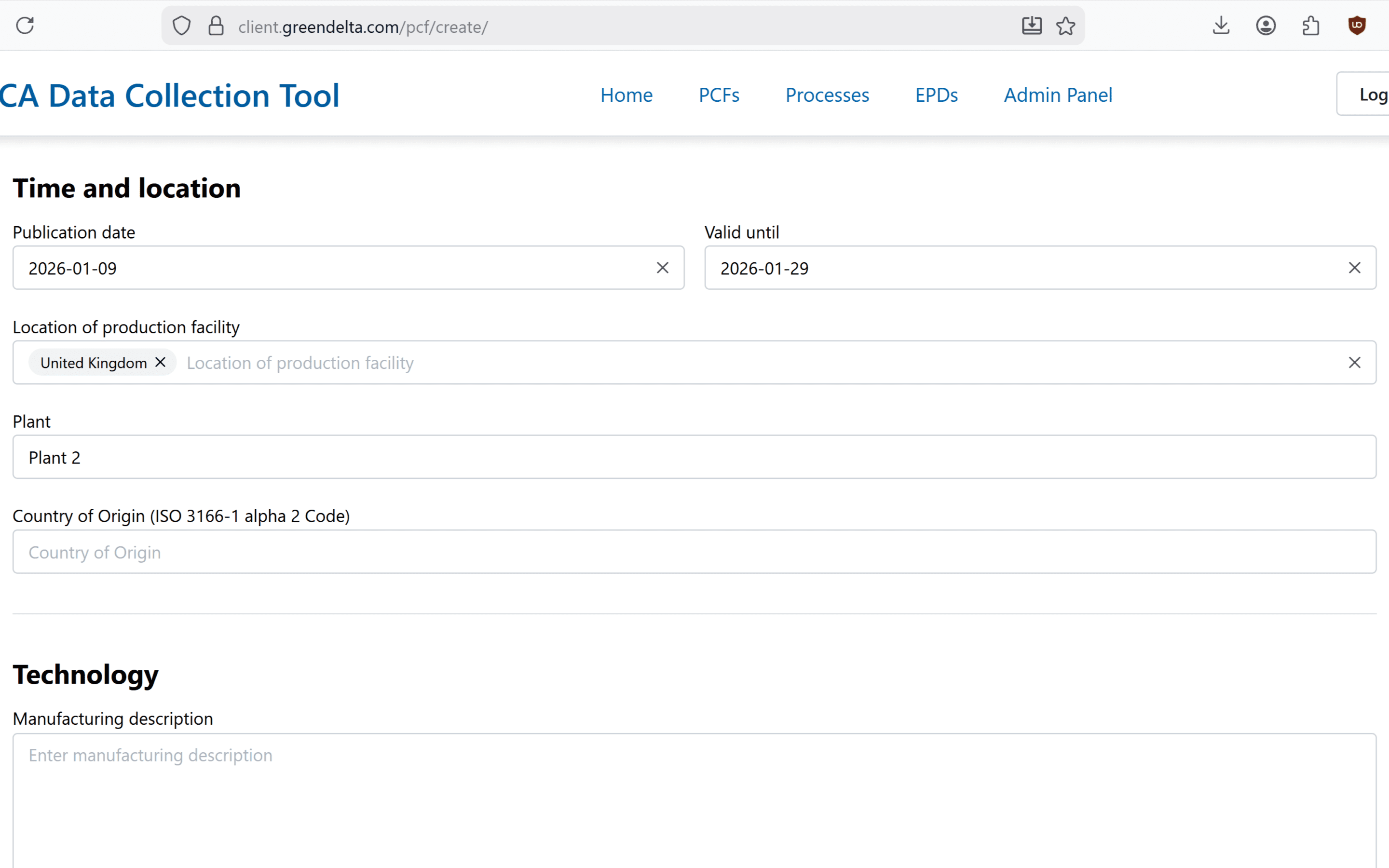
Task: Clear all production facility locations
Action: (x=1354, y=363)
